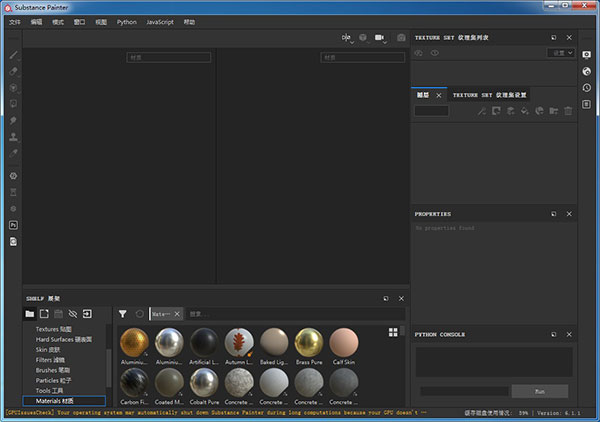
Task: Select the Eraser tool in left toolbar
Action: [x=14, y=72]
